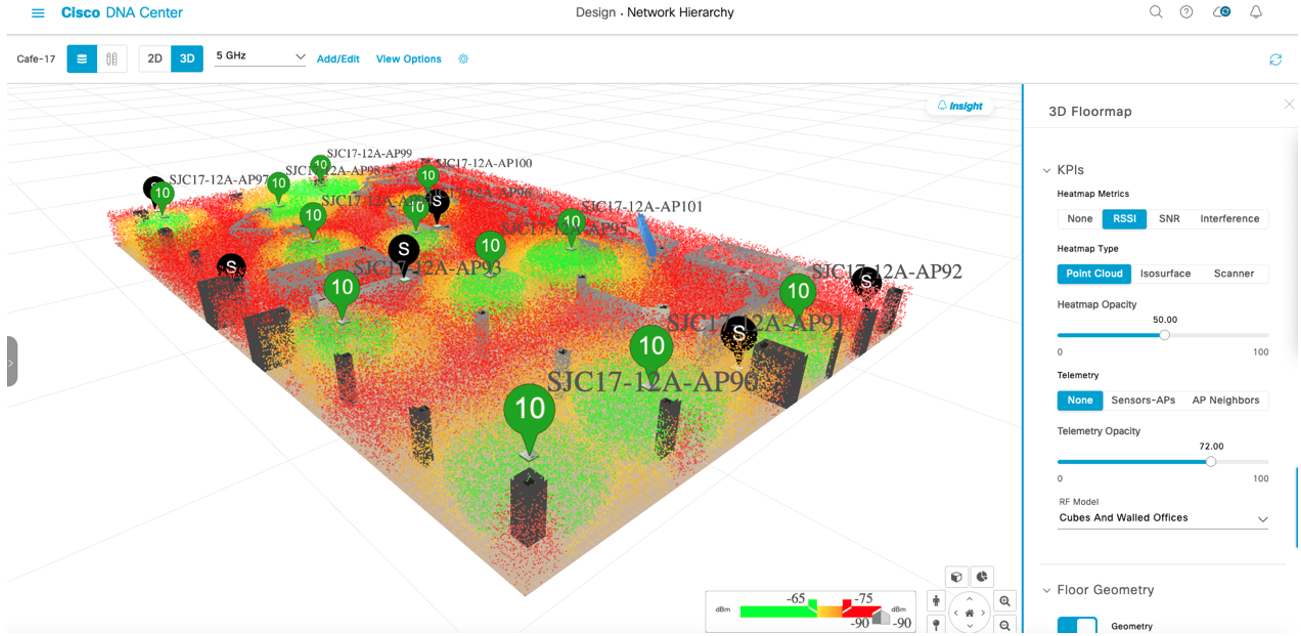Activate first-person walking view icon
Viewport: 1301px width, 636px height.
click(935, 601)
